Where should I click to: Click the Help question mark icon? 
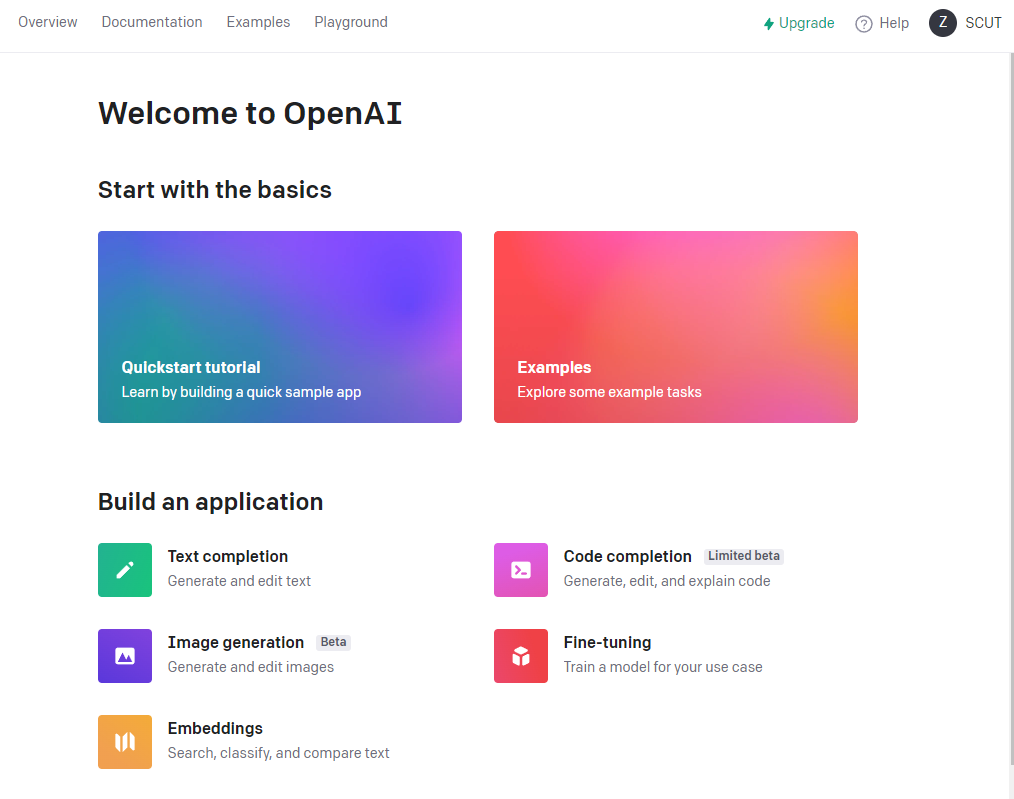(863, 24)
